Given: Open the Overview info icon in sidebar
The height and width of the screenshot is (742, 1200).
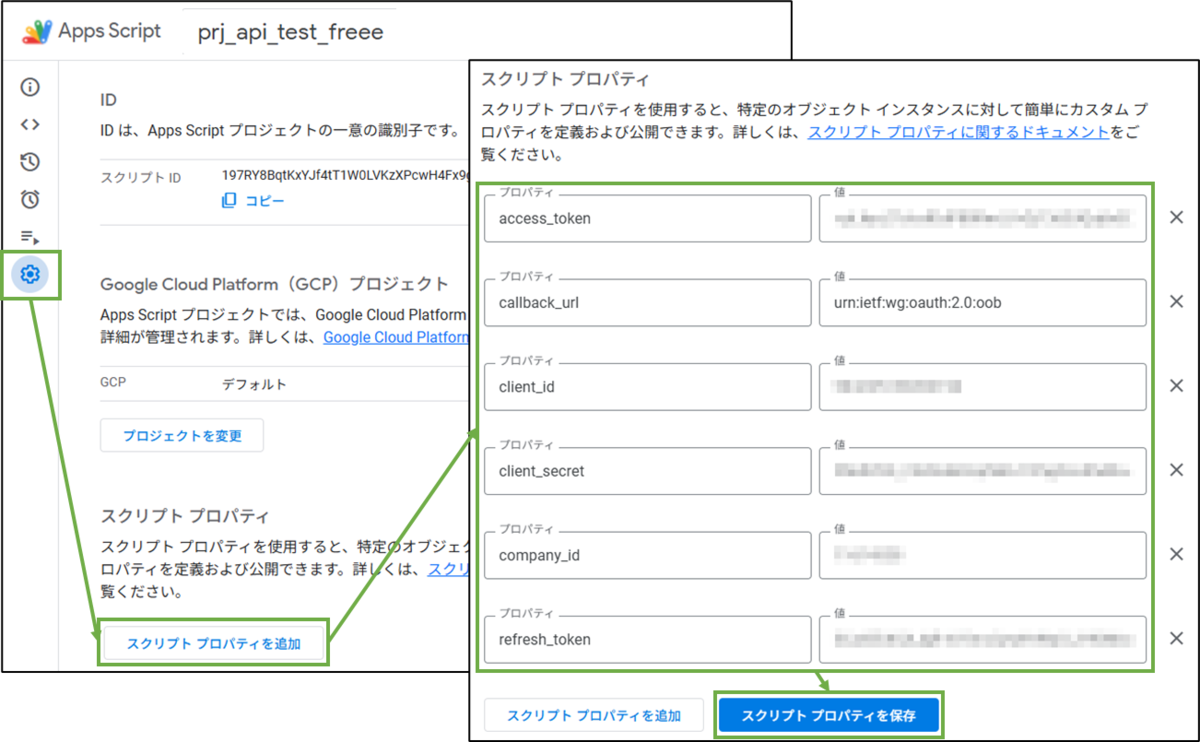Looking at the screenshot, I should click(x=30, y=87).
